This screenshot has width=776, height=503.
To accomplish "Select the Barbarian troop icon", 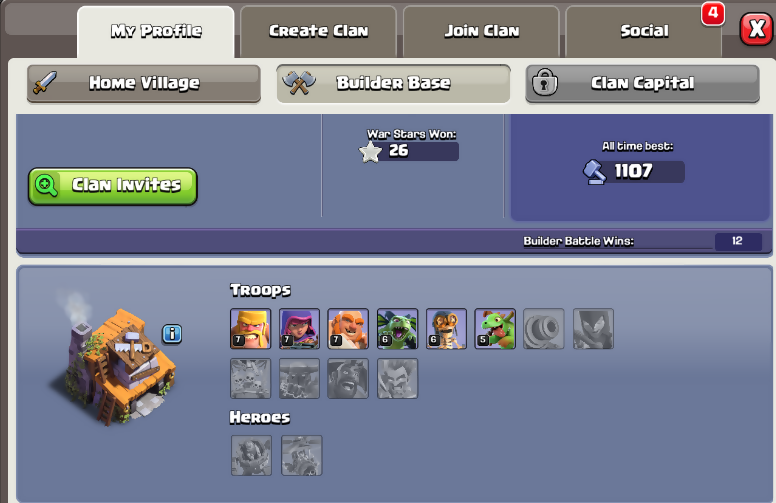I will point(250,329).
